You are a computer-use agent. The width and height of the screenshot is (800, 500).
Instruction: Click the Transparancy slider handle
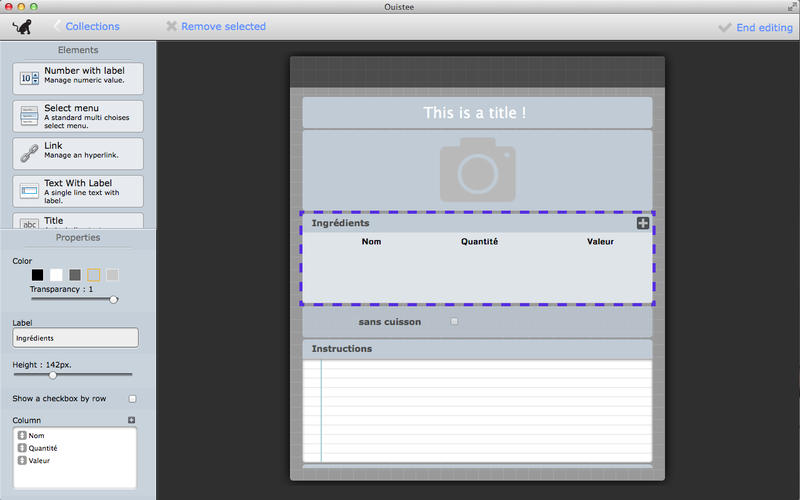(114, 299)
